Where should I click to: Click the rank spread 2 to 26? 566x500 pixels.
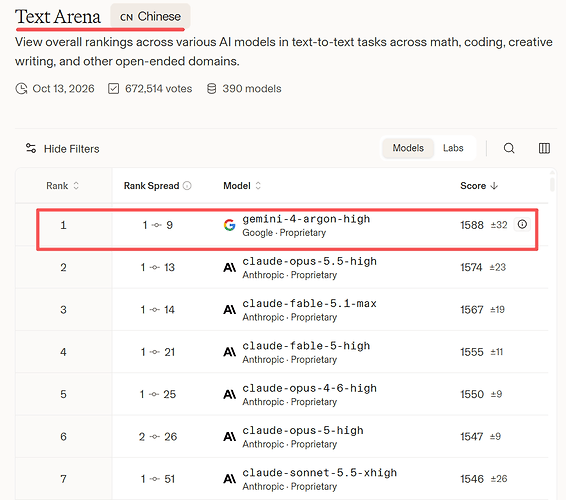pyautogui.click(x=158, y=437)
